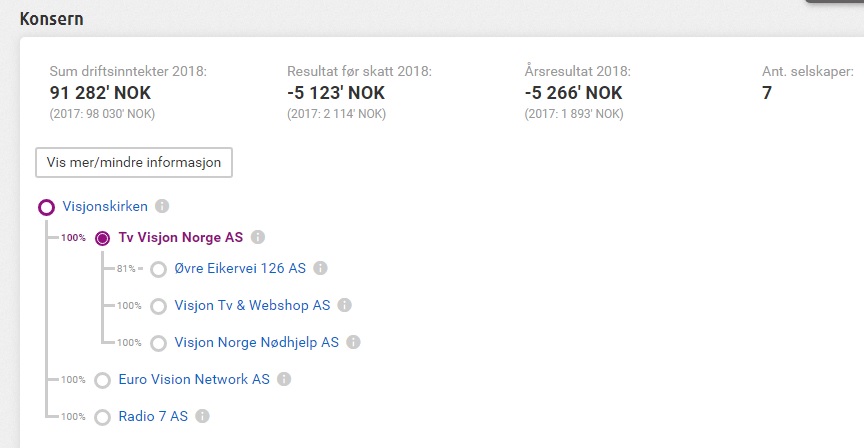Viewport: 864px width, 448px height.
Task: Click info icon beside Radio 7 AS
Action: coord(202,416)
